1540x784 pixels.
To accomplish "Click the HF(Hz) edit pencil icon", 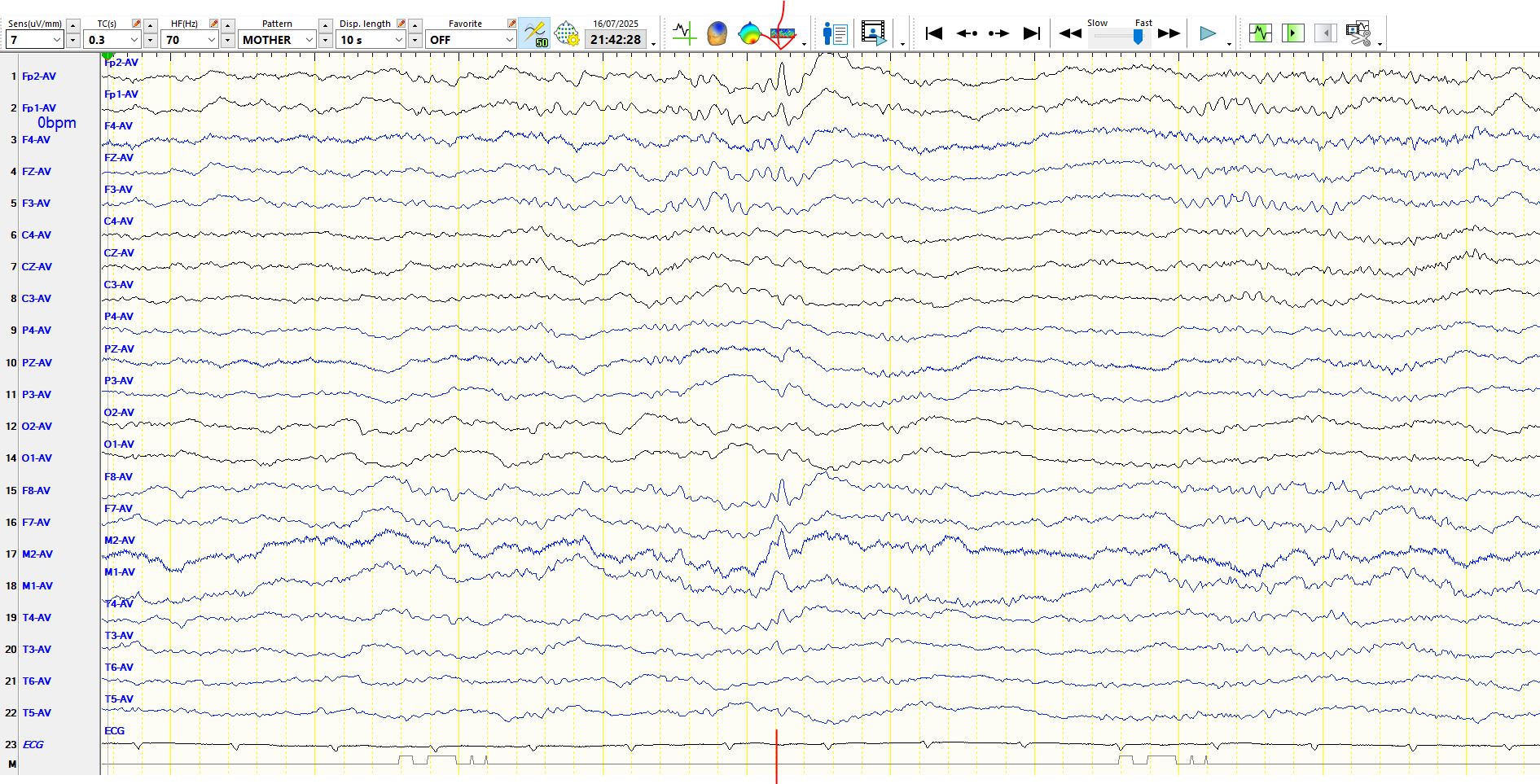I will point(213,24).
